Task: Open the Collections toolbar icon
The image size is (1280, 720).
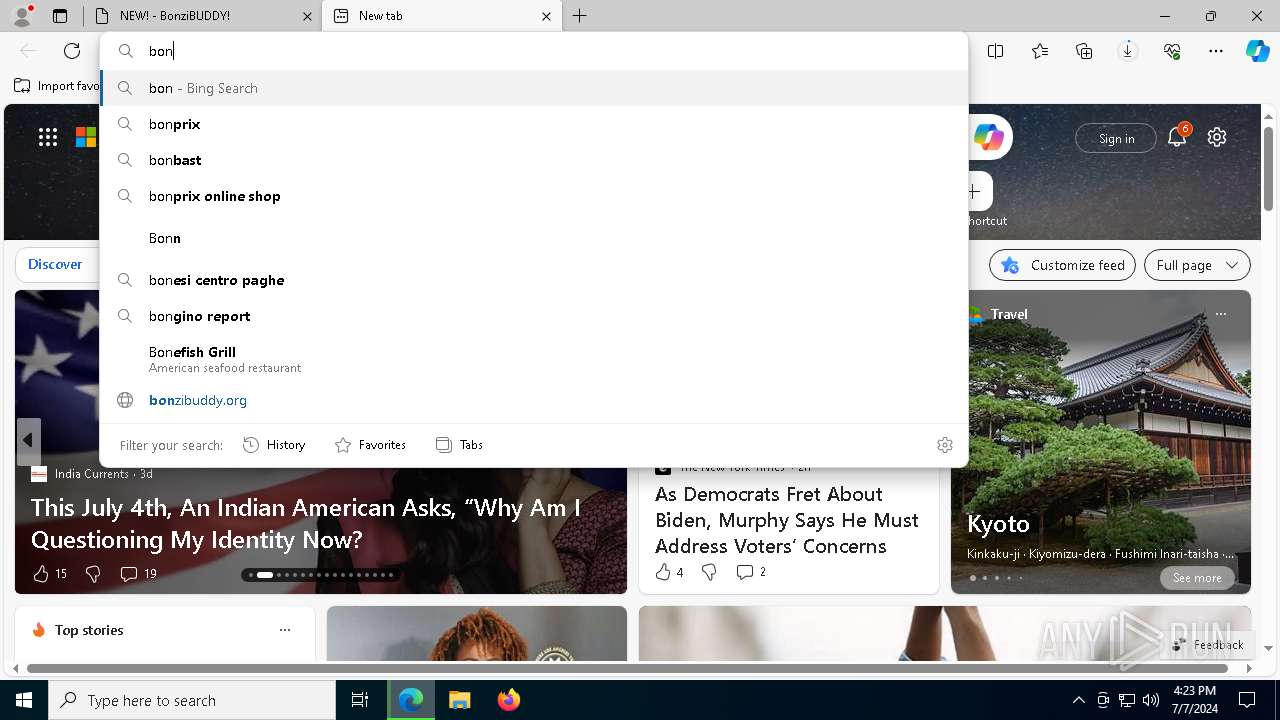Action: [x=1084, y=51]
